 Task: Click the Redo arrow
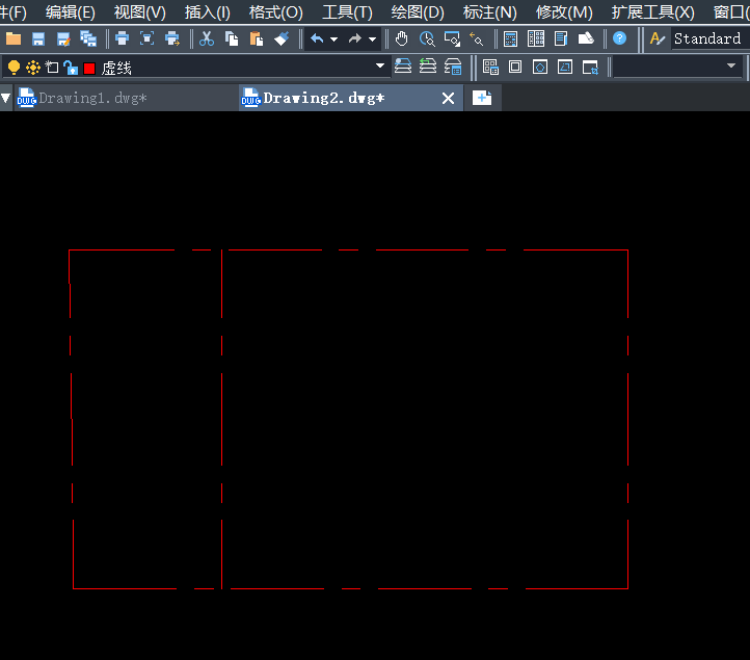[355, 39]
